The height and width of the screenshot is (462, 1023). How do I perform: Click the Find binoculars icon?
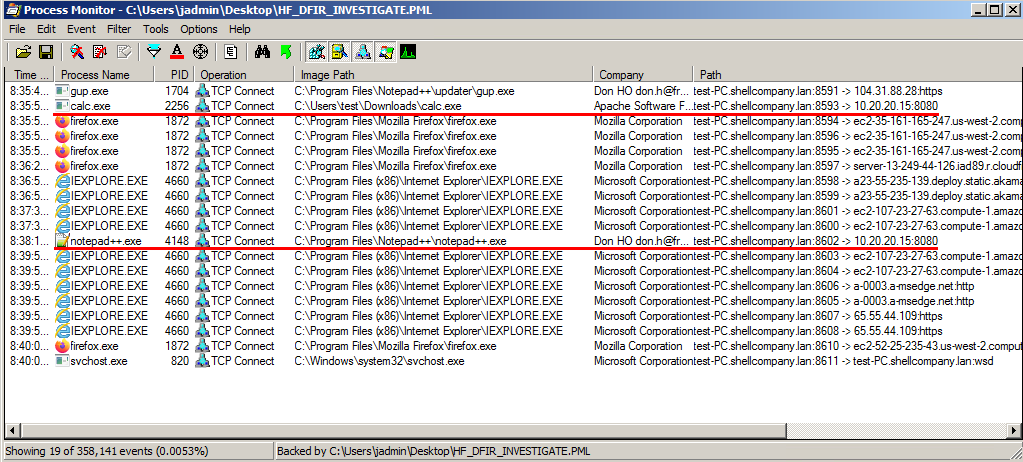coord(263,51)
